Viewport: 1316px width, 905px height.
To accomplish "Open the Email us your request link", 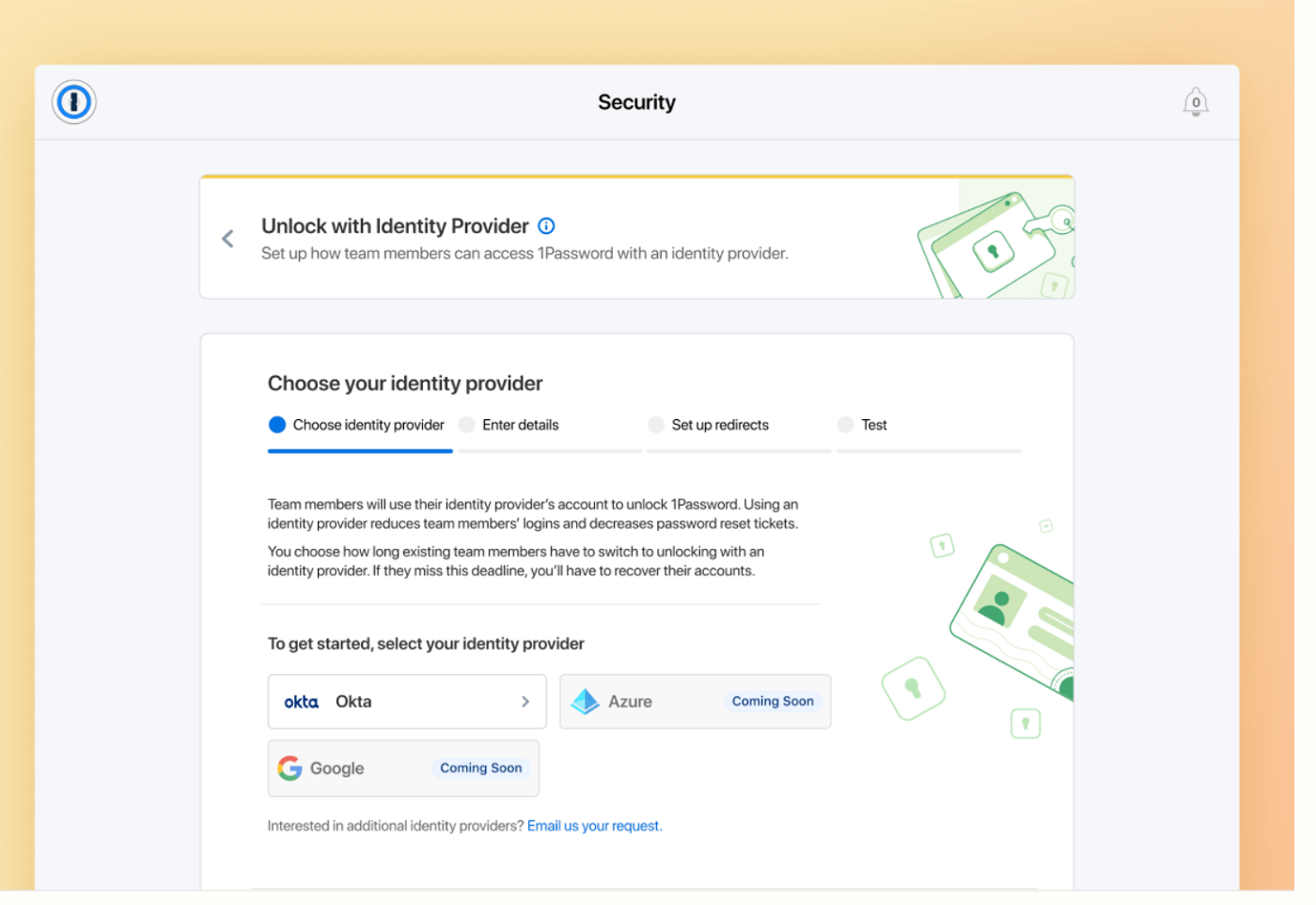I will [x=594, y=826].
